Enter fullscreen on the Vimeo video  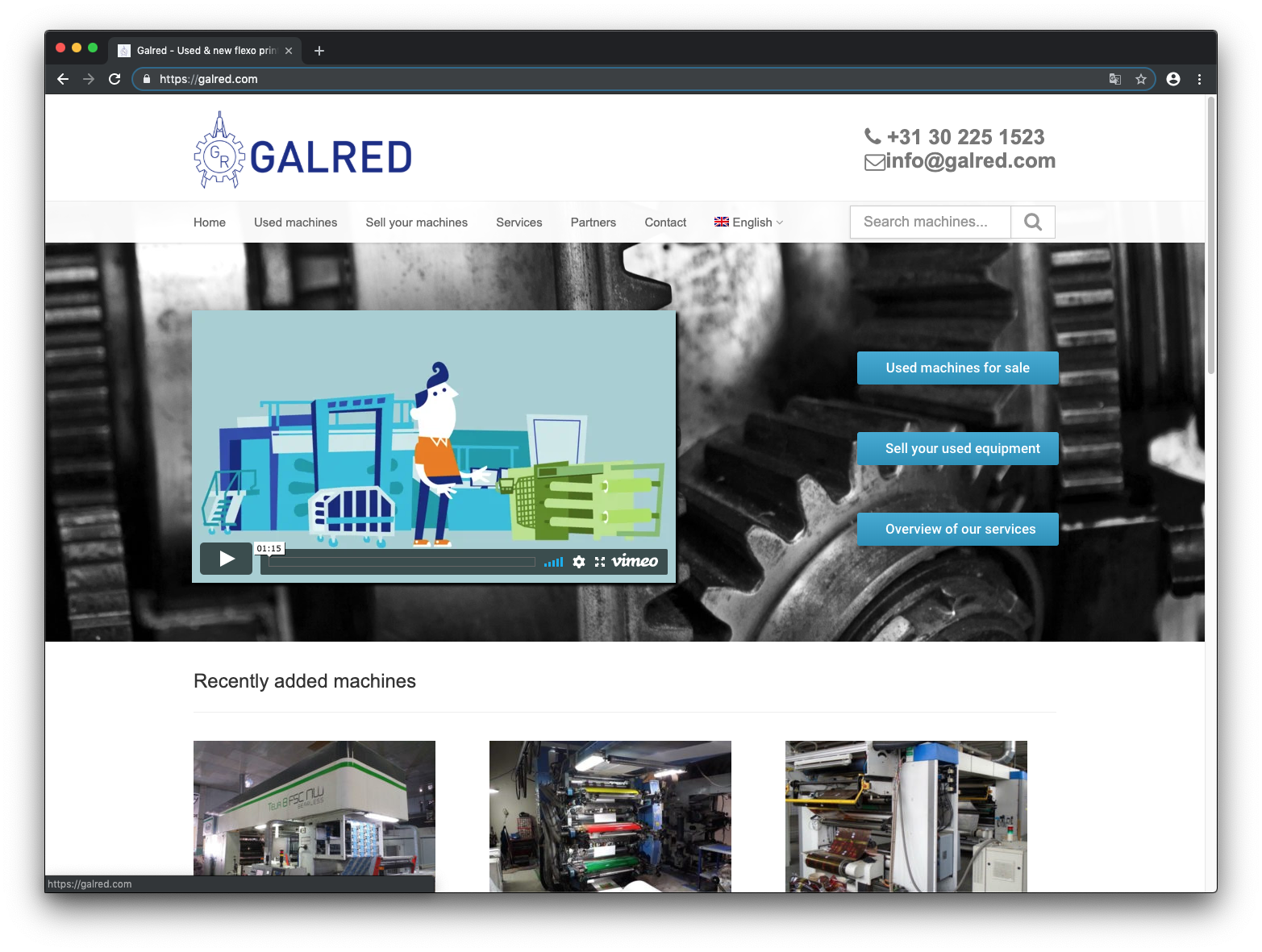pos(600,562)
